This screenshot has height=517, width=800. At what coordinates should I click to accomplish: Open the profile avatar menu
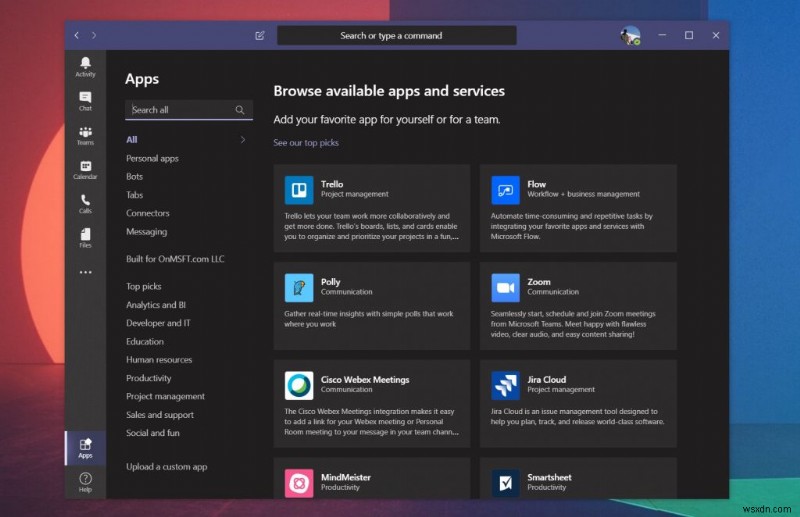tap(630, 35)
